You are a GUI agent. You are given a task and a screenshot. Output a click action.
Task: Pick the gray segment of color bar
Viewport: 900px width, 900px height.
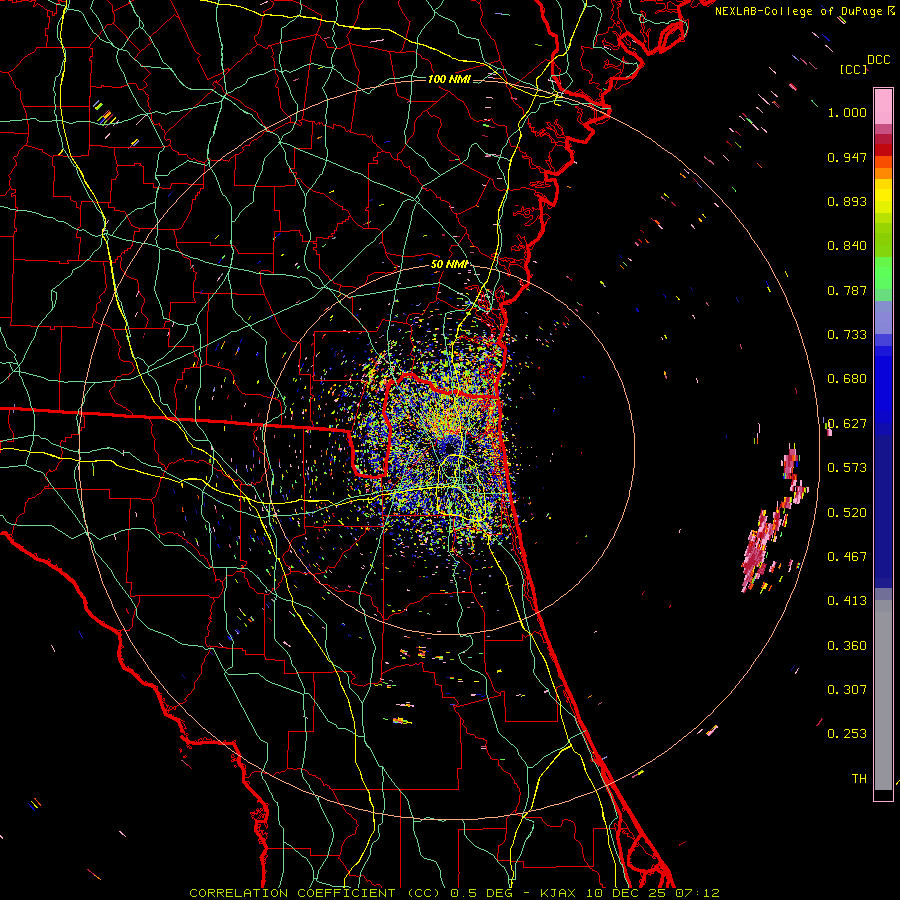(x=883, y=695)
